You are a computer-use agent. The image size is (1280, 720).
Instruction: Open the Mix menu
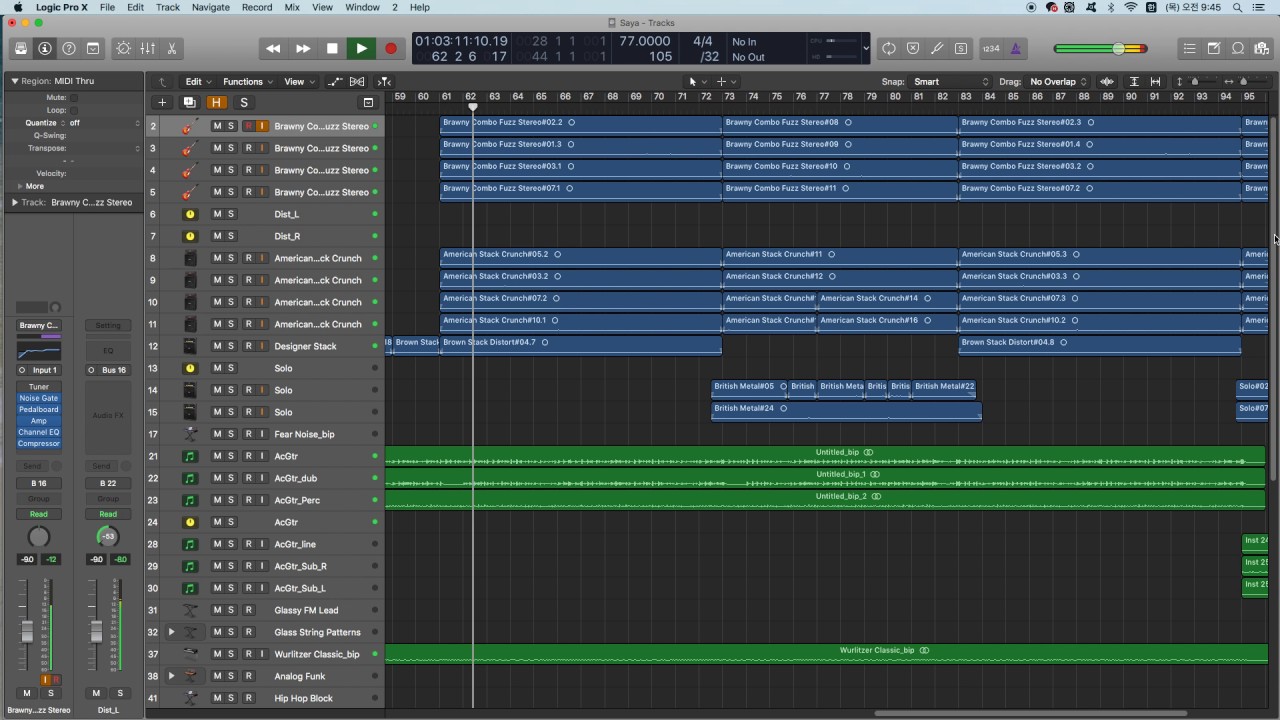pos(292,7)
